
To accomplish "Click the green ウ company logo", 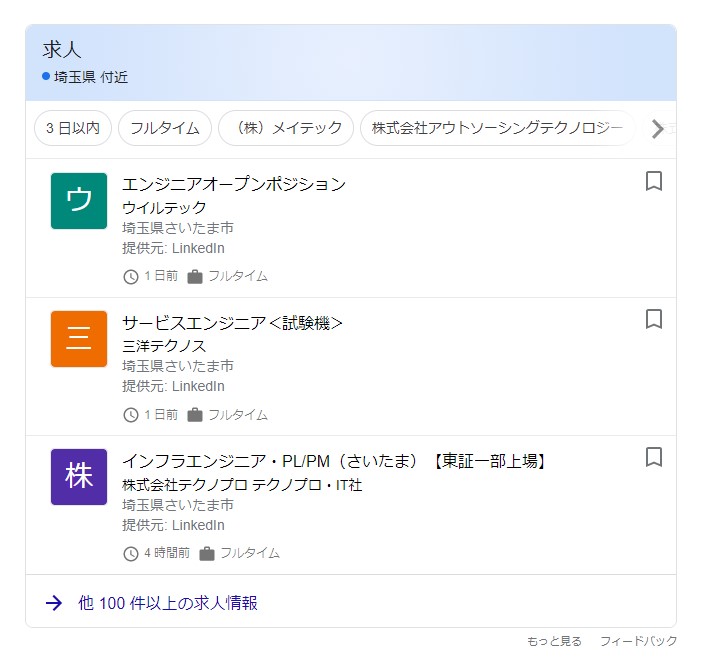I will [79, 201].
